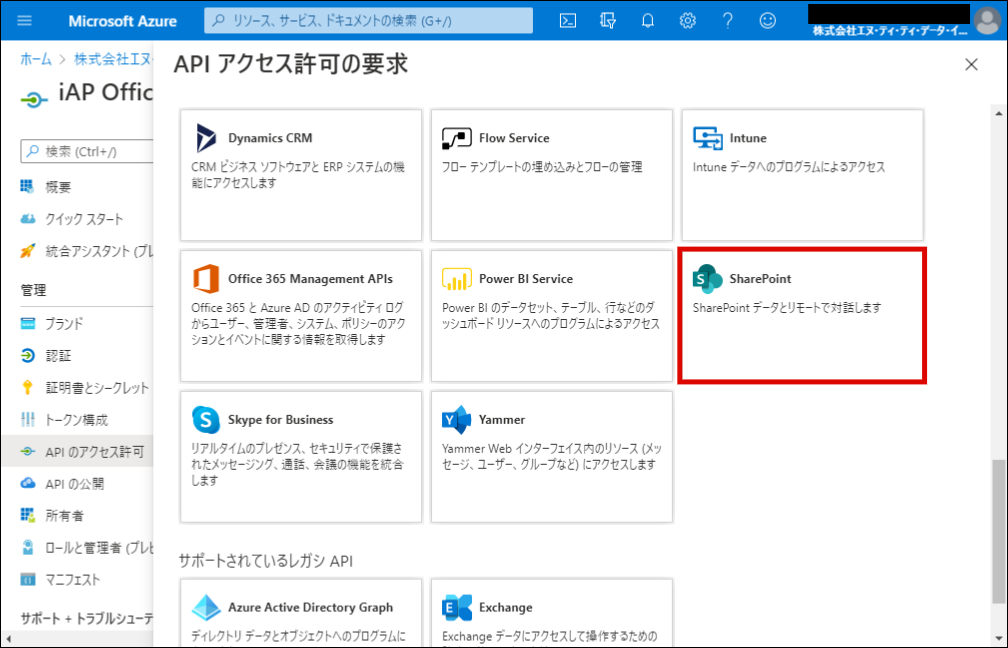Click the Dynamics CRM icon
The image size is (1008, 648).
(206, 138)
